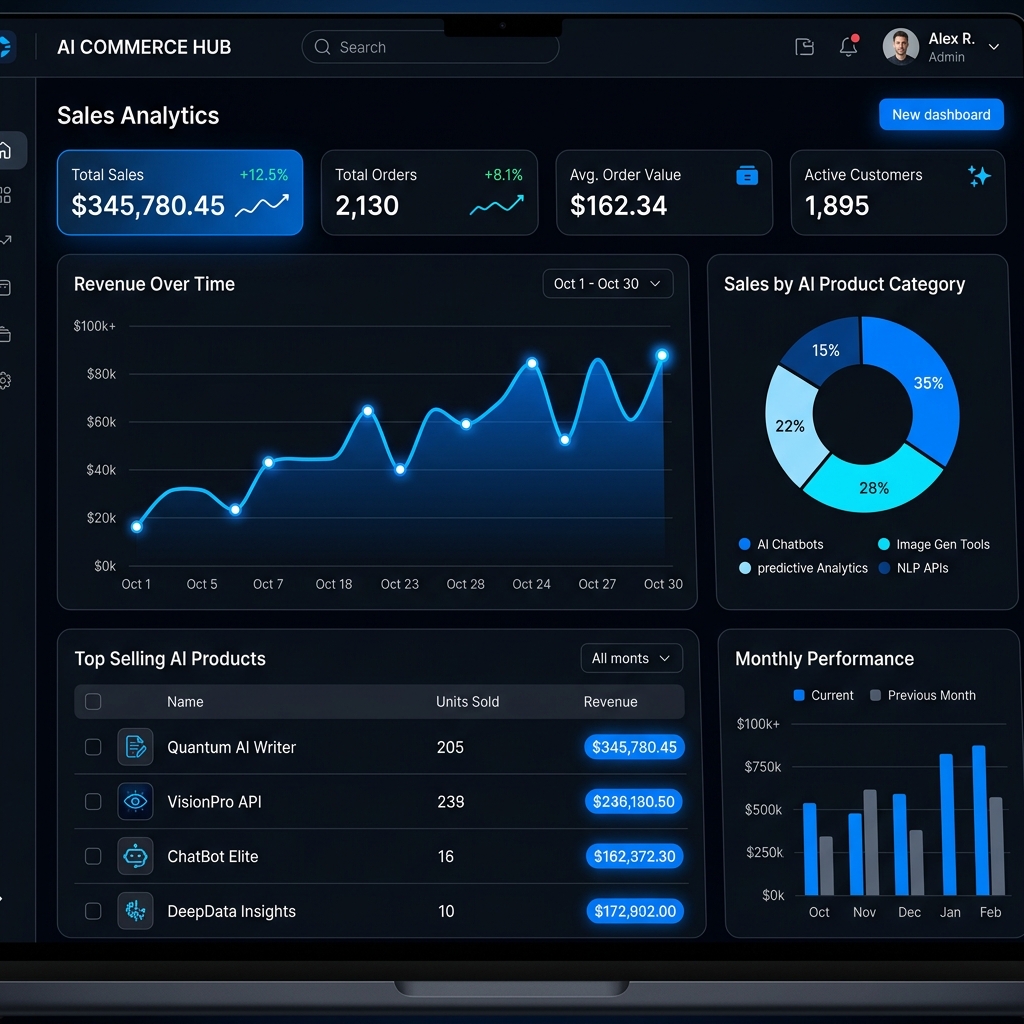Open the Oct 1 - Oct 30 date dropdown
This screenshot has height=1024, width=1024.
pos(607,284)
